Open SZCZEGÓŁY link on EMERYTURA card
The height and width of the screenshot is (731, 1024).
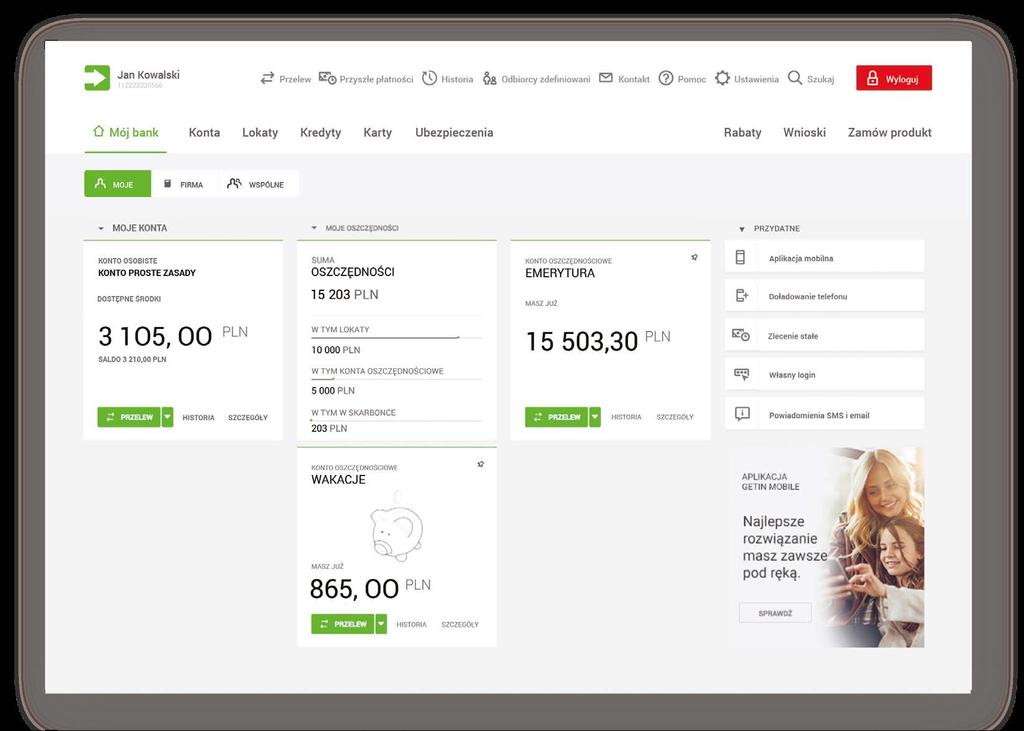(x=675, y=417)
